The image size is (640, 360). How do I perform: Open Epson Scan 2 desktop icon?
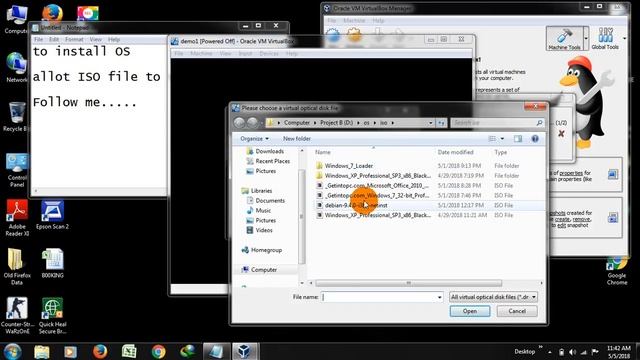[x=52, y=215]
